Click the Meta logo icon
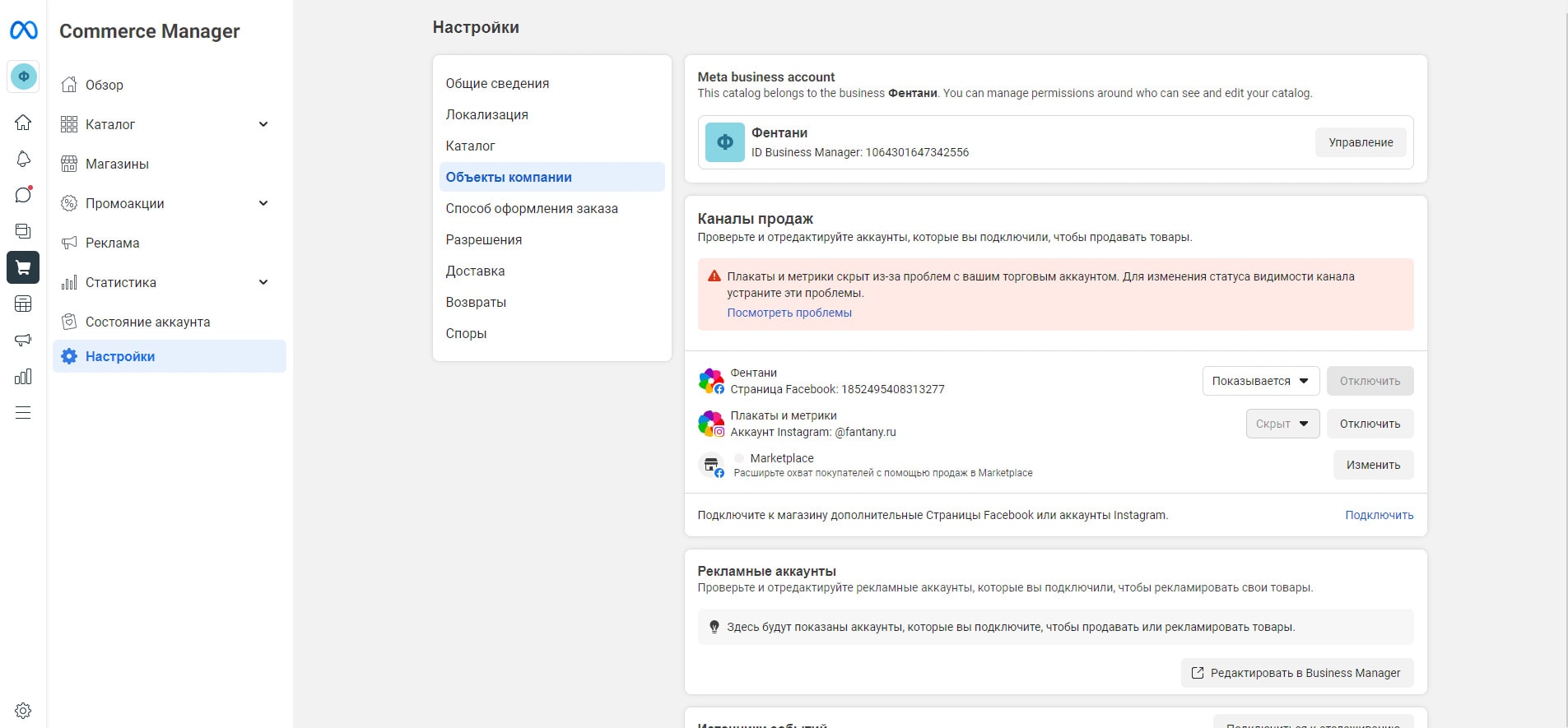 click(x=23, y=30)
